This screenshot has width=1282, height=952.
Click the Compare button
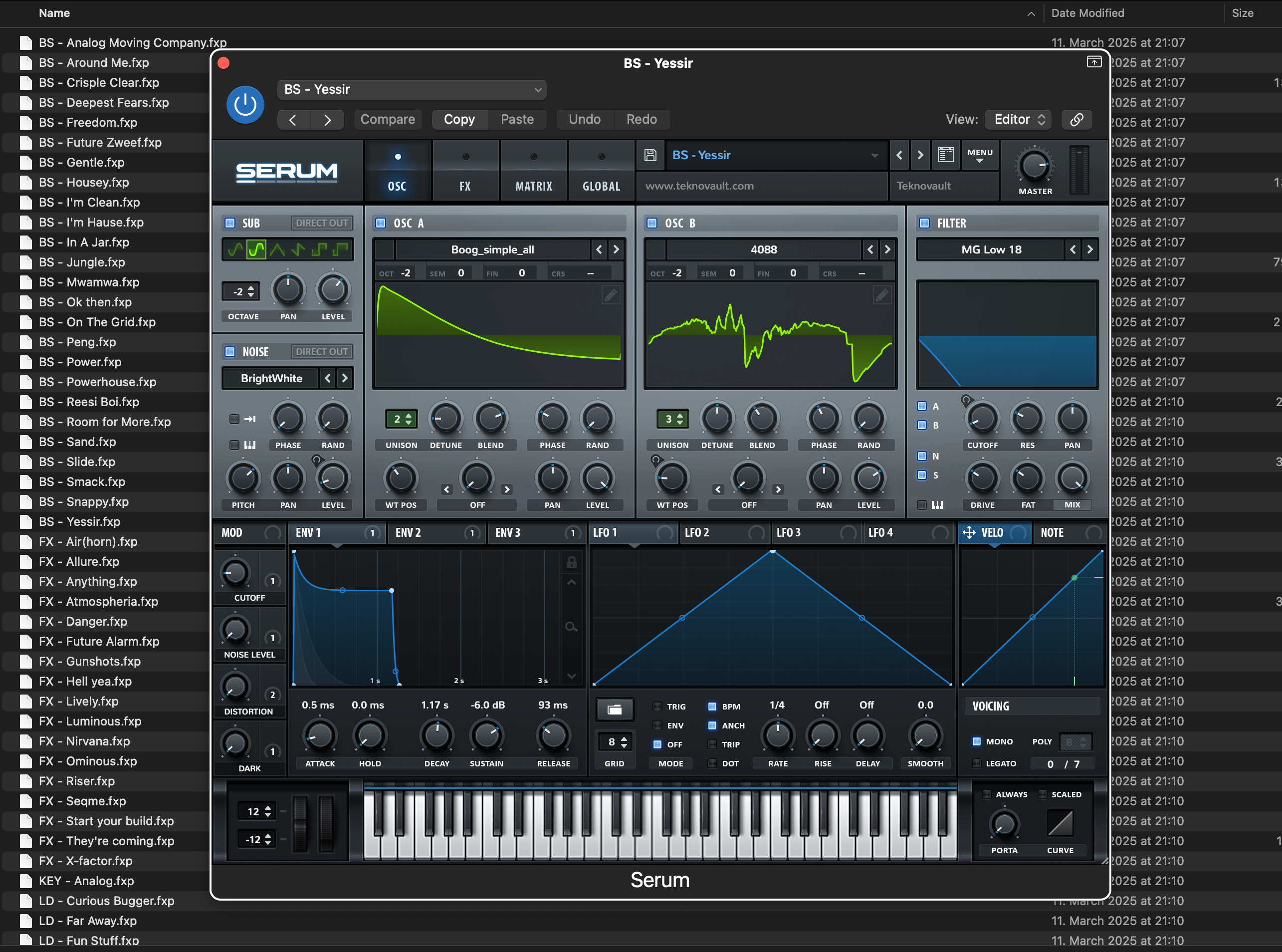(x=388, y=119)
